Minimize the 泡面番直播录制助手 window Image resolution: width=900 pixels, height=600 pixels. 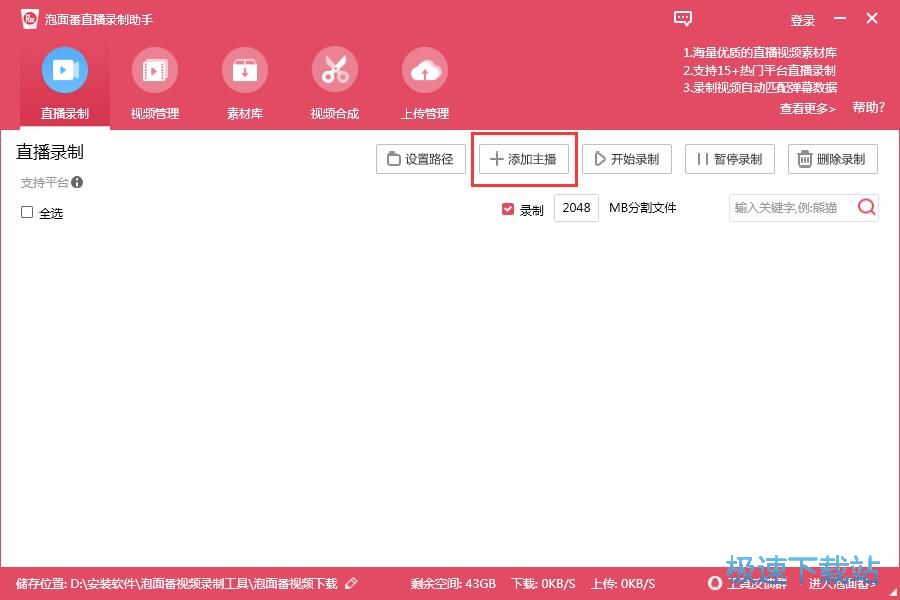click(840, 18)
